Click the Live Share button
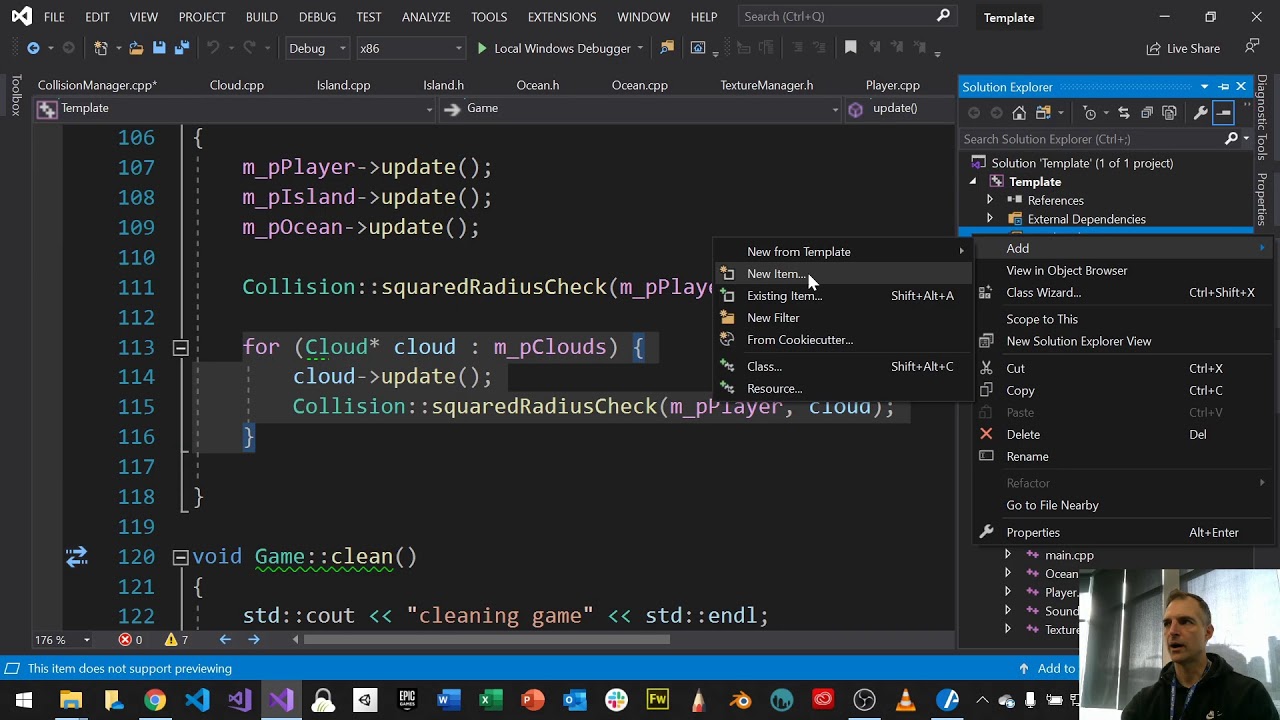 pyautogui.click(x=1183, y=48)
